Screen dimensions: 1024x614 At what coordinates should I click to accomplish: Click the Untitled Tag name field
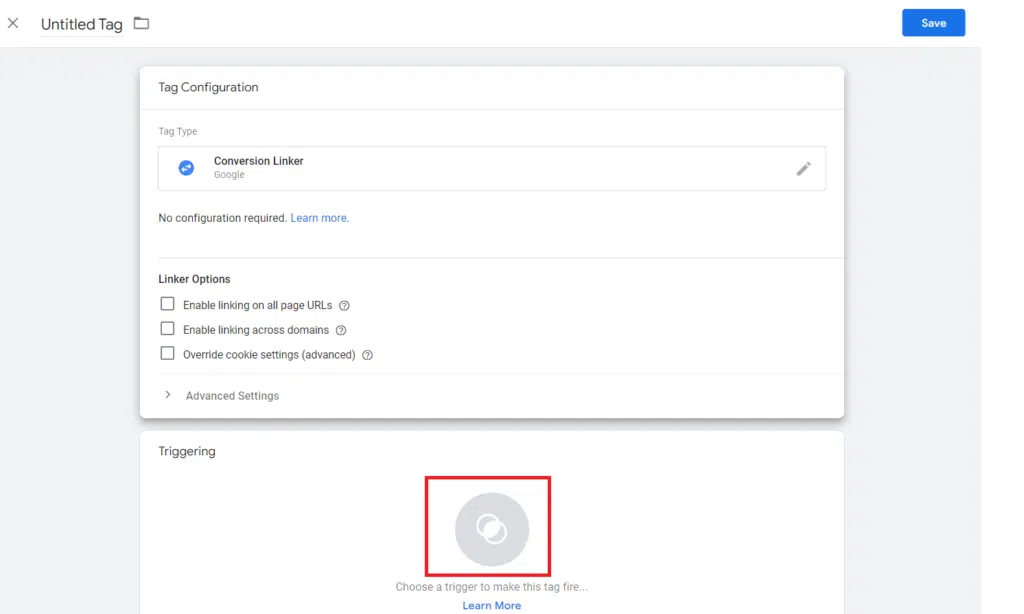coord(81,24)
